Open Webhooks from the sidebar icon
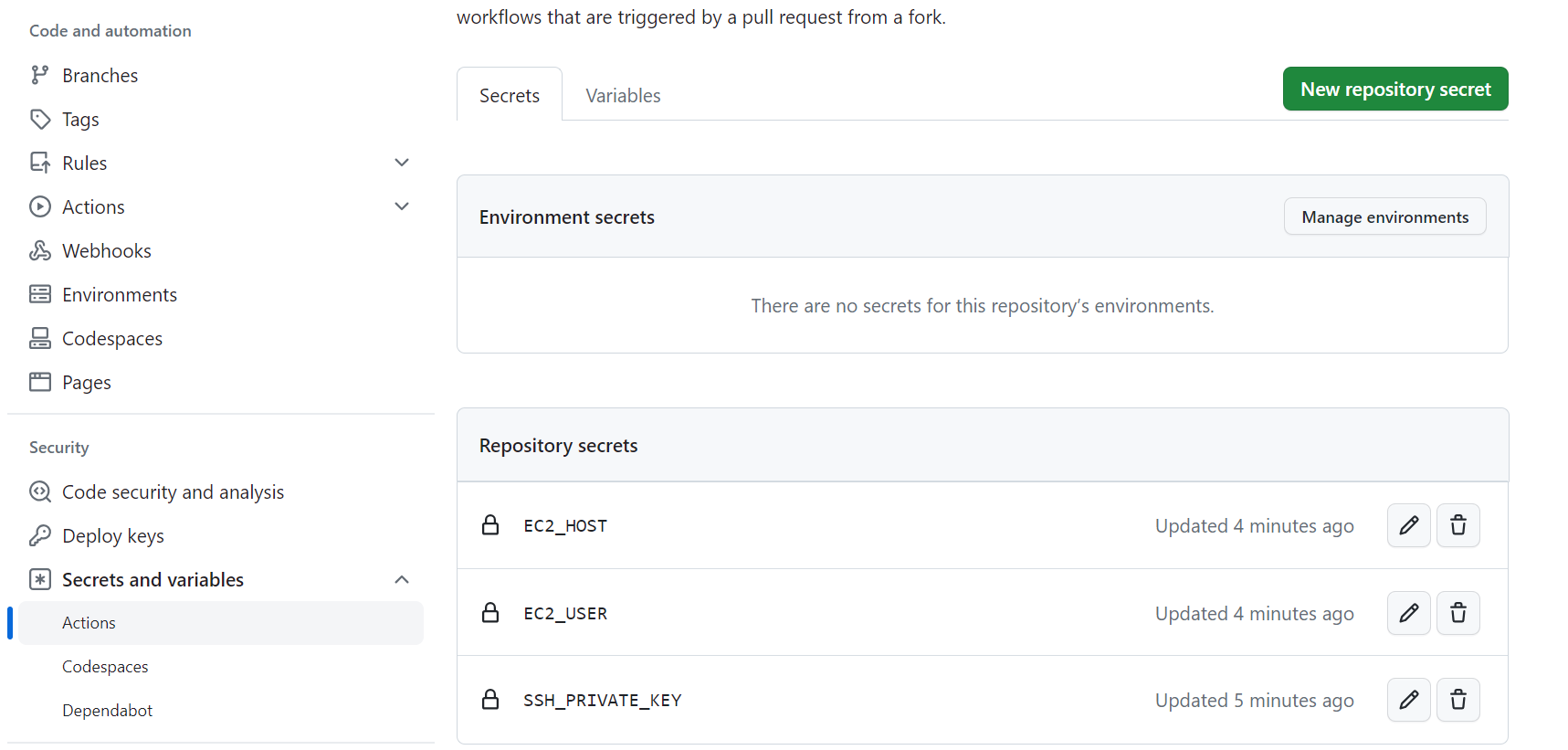This screenshot has width=1568, height=750. pos(40,251)
